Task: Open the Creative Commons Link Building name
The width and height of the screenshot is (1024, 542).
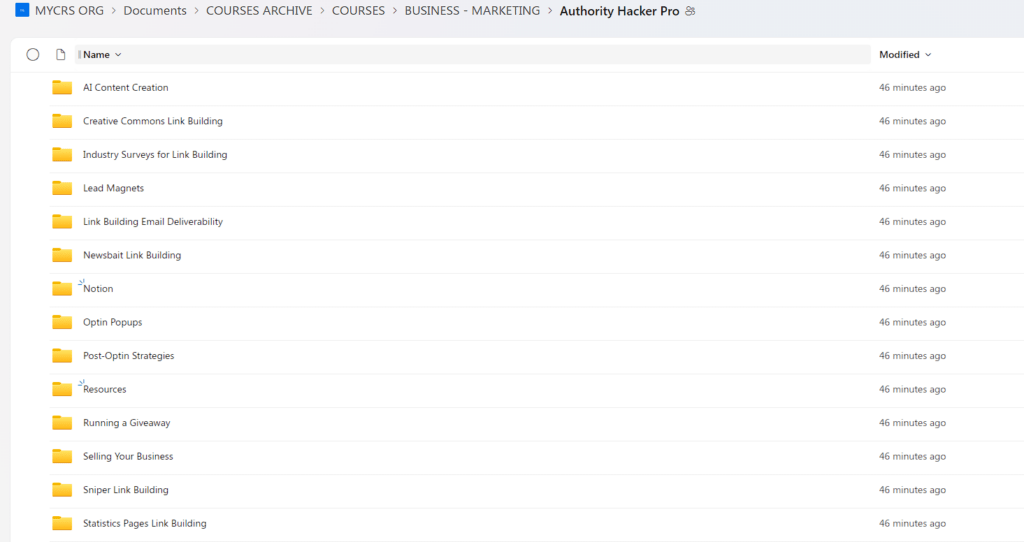Action: click(153, 121)
